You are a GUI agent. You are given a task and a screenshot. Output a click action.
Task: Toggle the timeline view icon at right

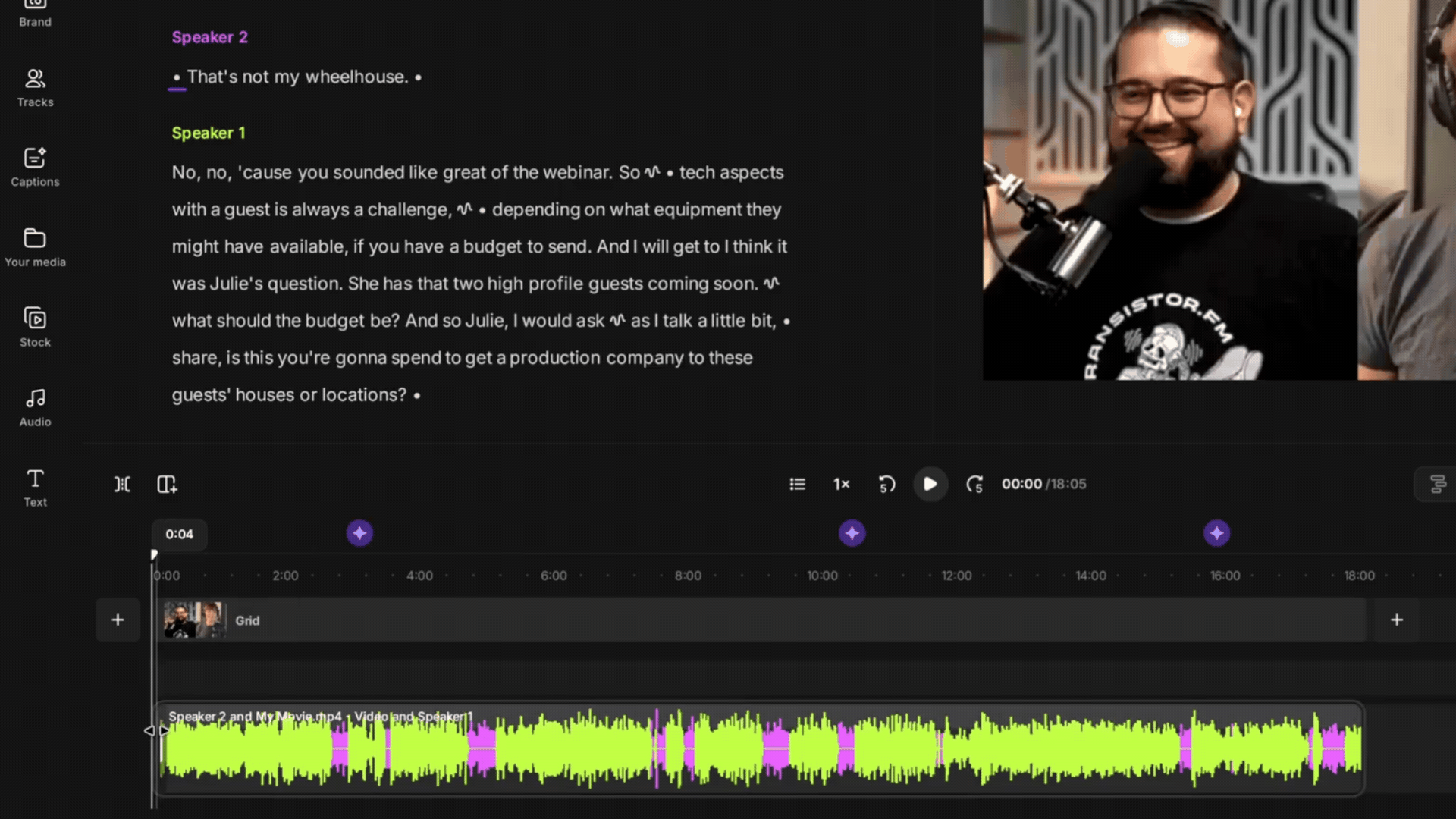[1437, 484]
